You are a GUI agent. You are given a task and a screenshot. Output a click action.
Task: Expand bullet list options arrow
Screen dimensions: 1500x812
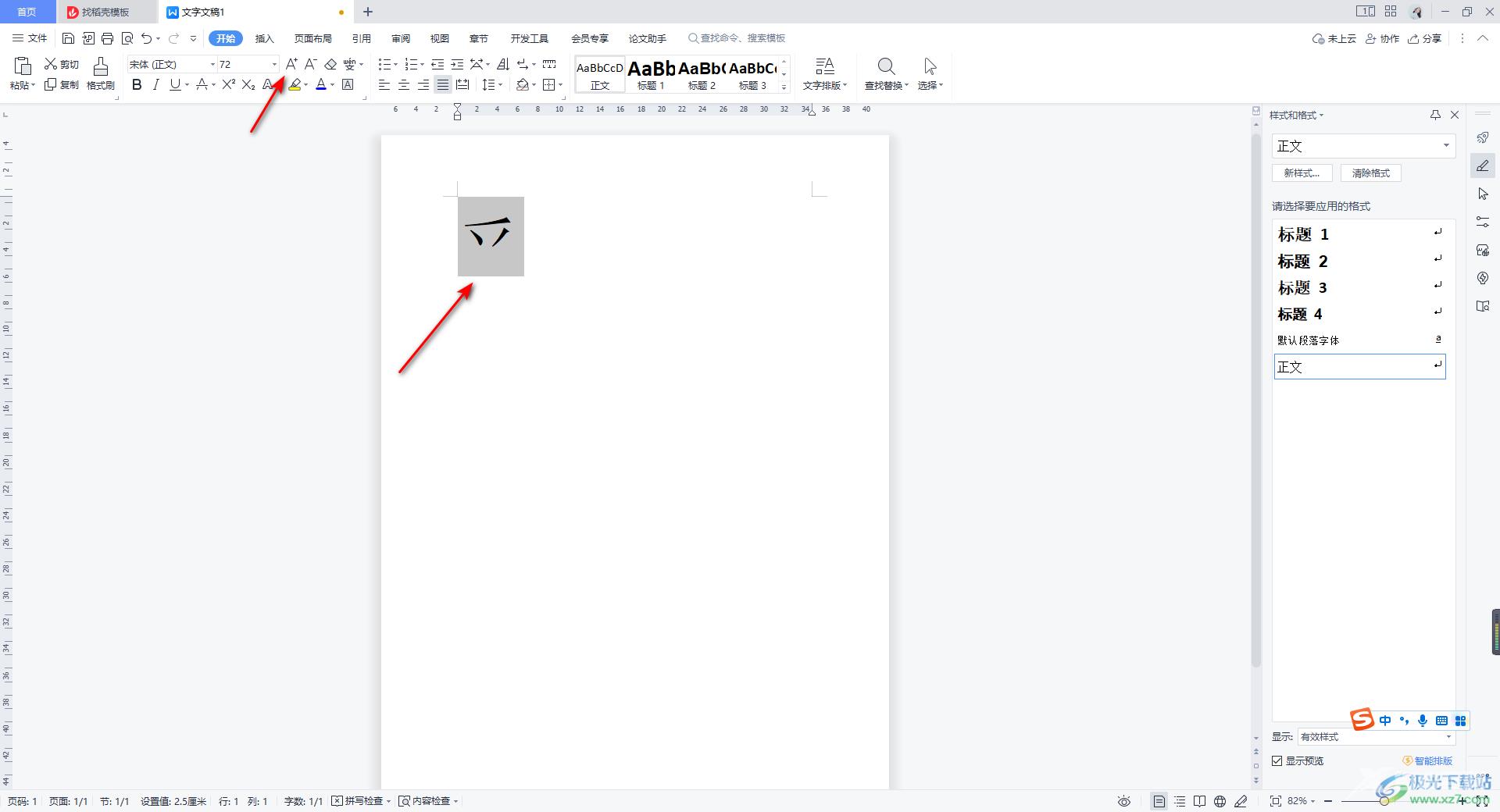click(x=395, y=65)
